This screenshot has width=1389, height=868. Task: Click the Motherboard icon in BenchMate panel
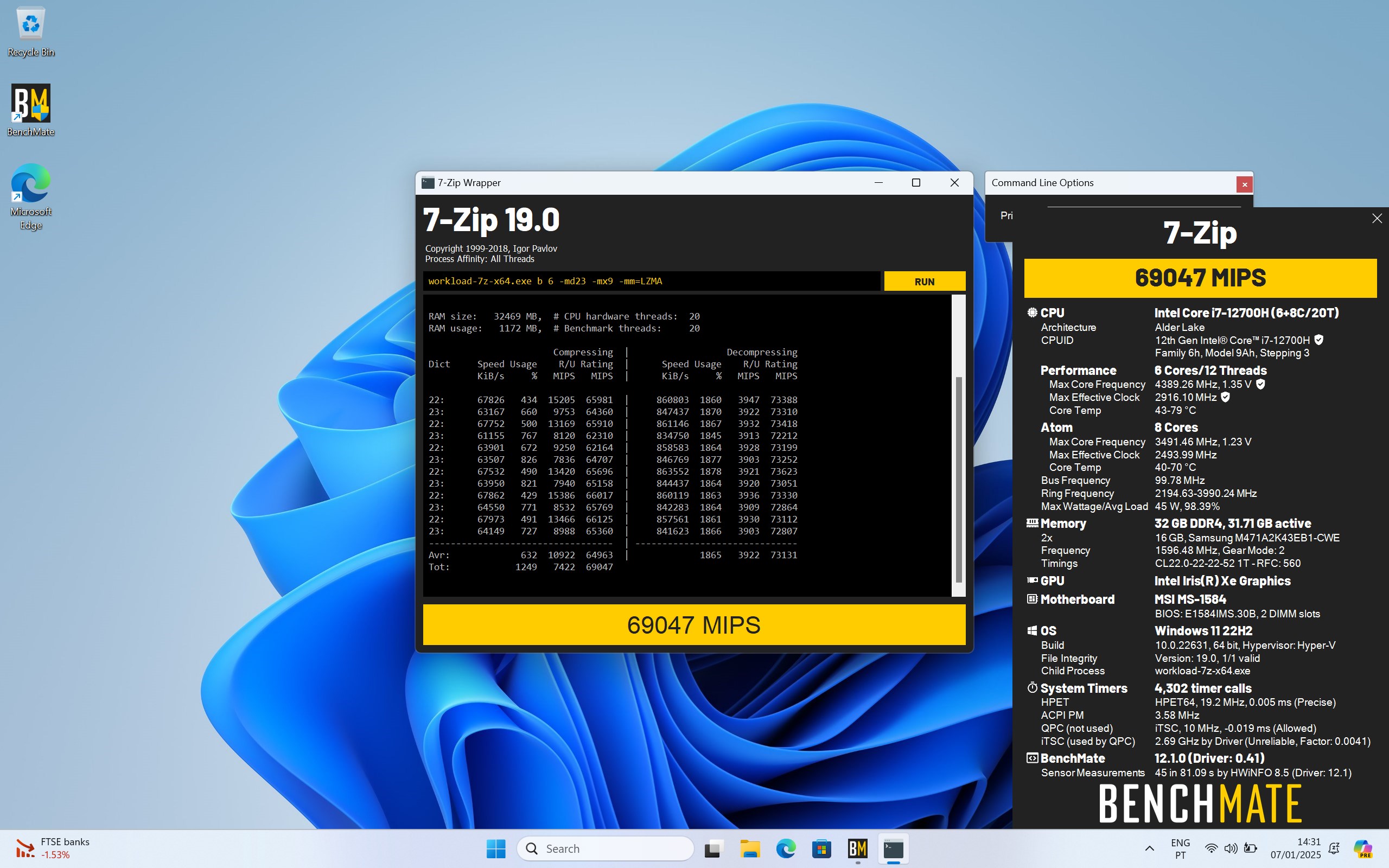click(1032, 599)
